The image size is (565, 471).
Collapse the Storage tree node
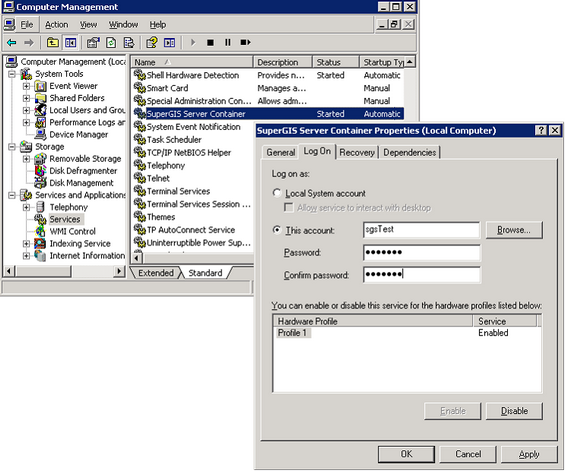(x=12, y=147)
